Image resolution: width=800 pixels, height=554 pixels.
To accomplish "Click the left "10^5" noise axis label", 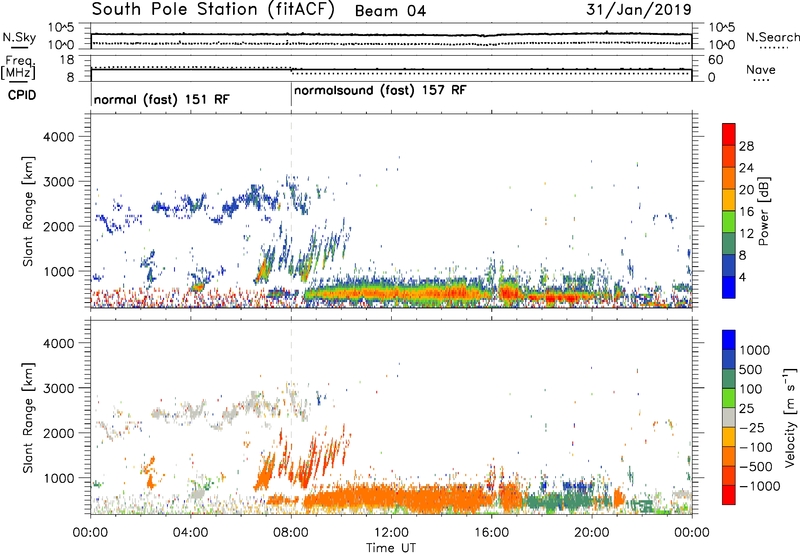I will point(61,28).
